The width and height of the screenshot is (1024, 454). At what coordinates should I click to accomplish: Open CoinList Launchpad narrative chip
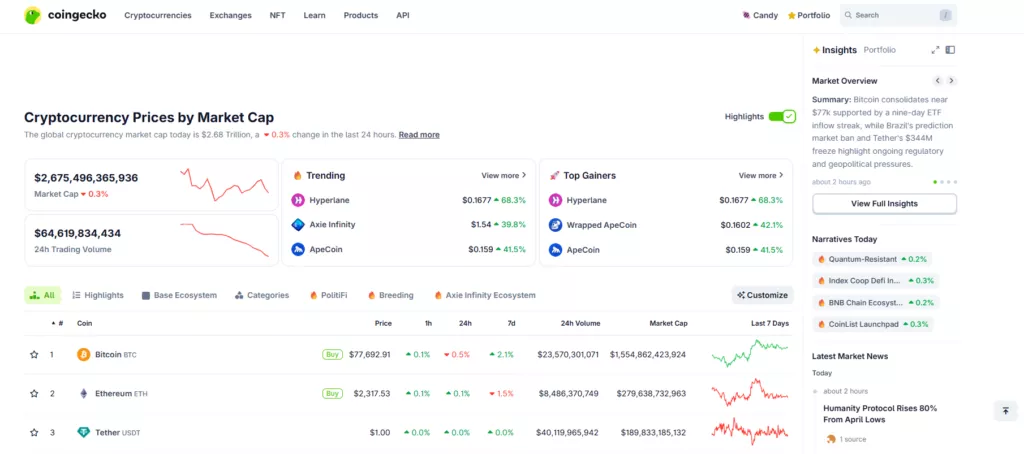click(x=872, y=324)
